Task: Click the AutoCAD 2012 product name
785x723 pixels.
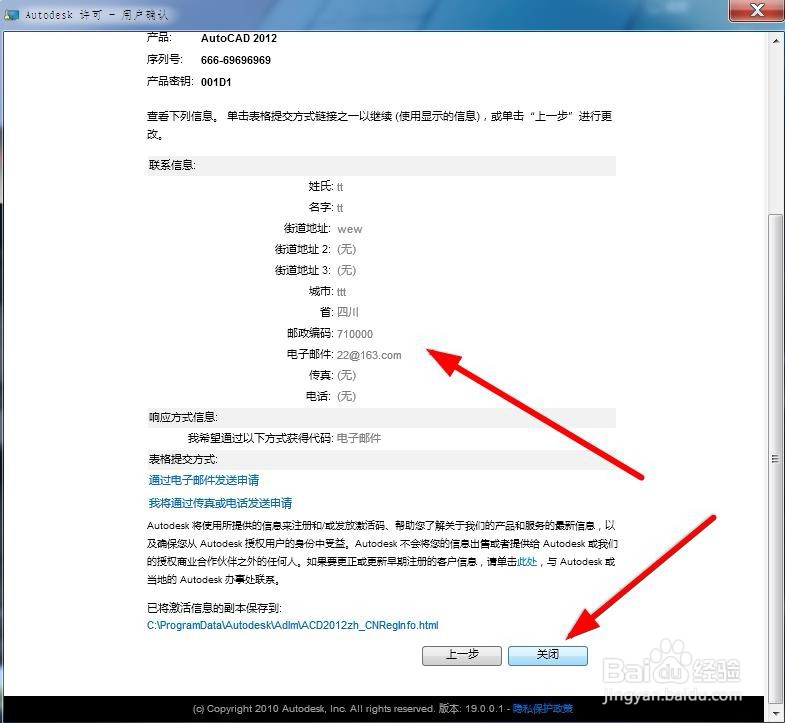Action: 239,38
